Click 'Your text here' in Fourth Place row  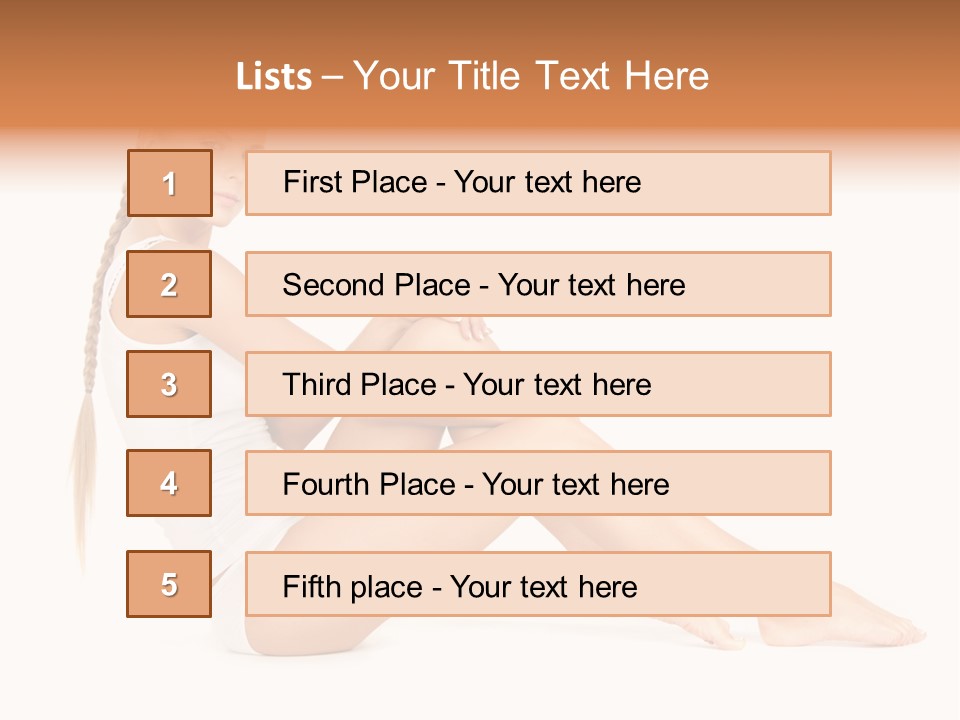click(x=576, y=484)
